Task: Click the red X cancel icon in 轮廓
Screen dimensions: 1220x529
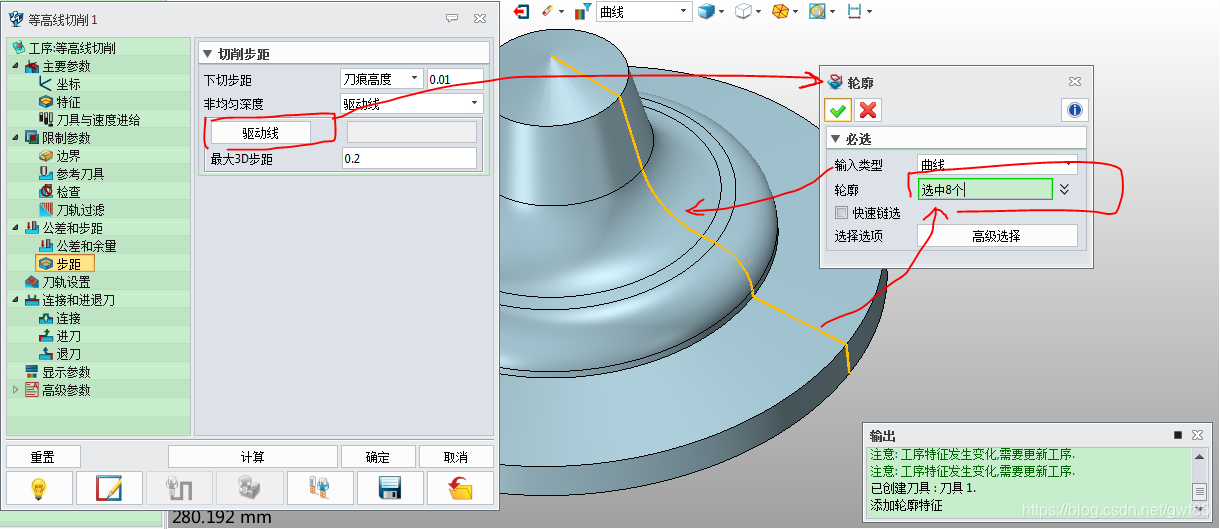Action: [x=867, y=110]
